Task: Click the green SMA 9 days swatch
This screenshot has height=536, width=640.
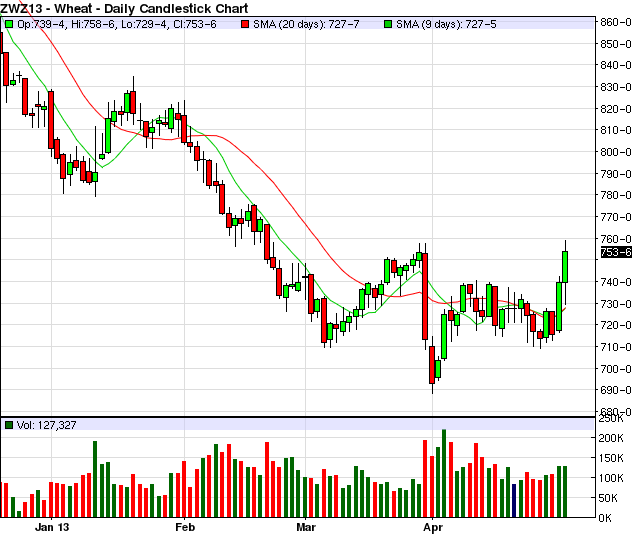Action: pyautogui.click(x=388, y=24)
